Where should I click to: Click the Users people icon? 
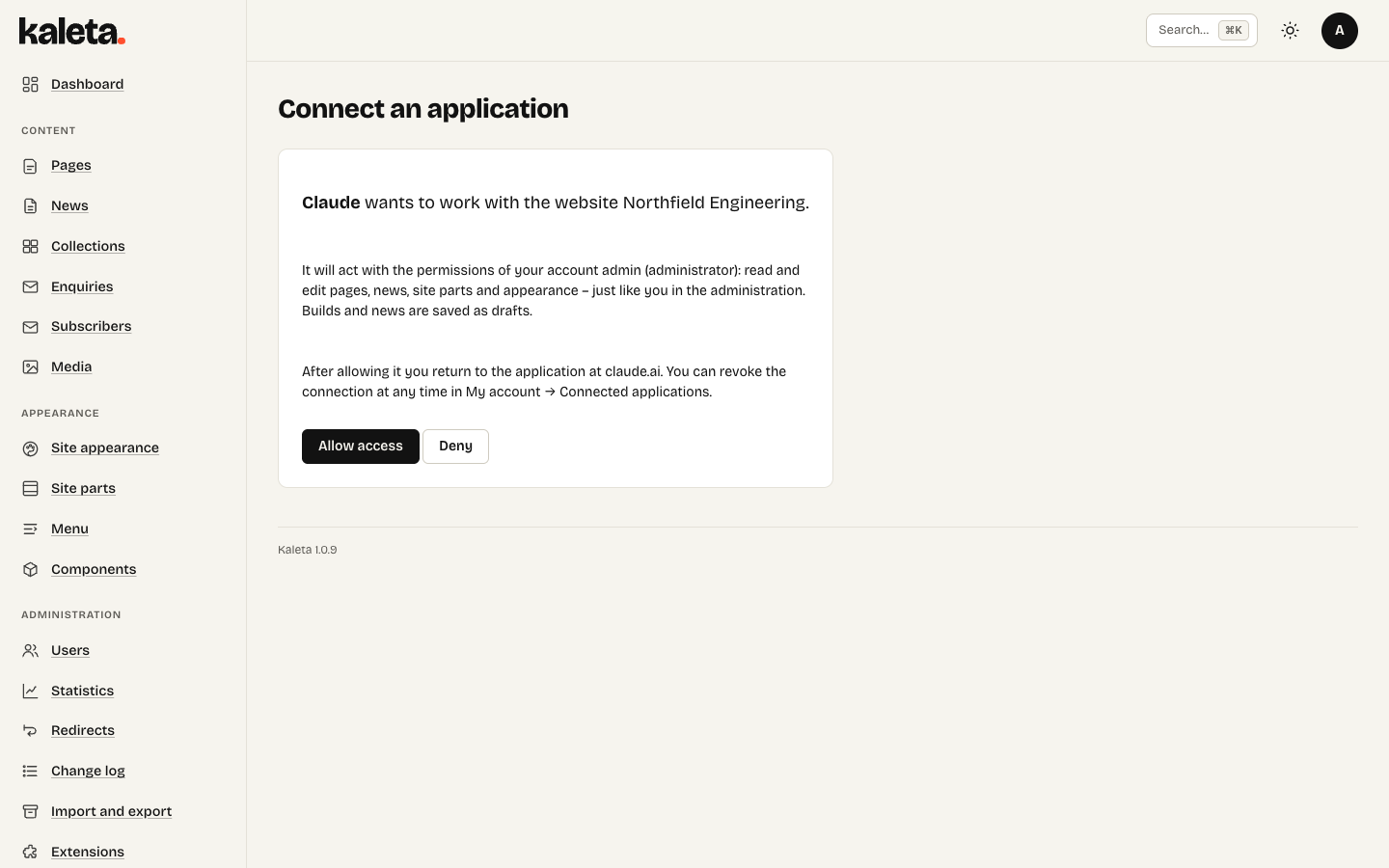pos(31,651)
